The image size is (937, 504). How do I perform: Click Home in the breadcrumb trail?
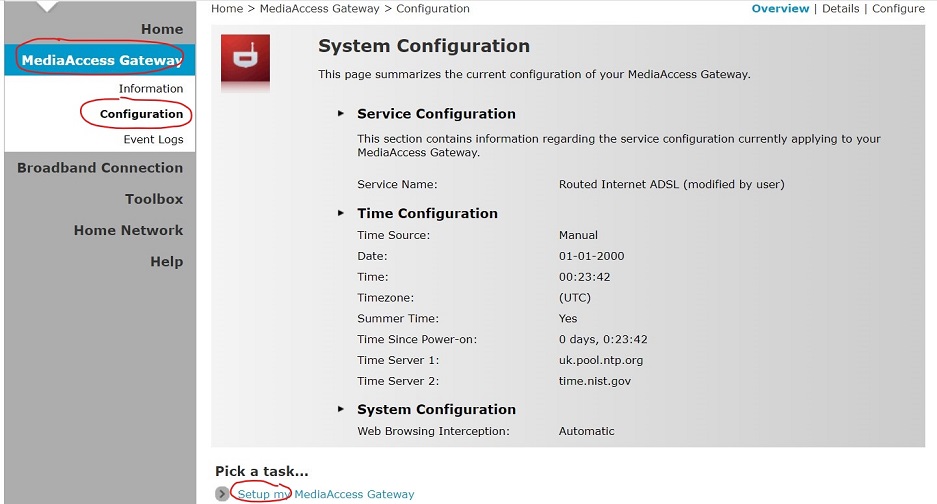point(227,9)
